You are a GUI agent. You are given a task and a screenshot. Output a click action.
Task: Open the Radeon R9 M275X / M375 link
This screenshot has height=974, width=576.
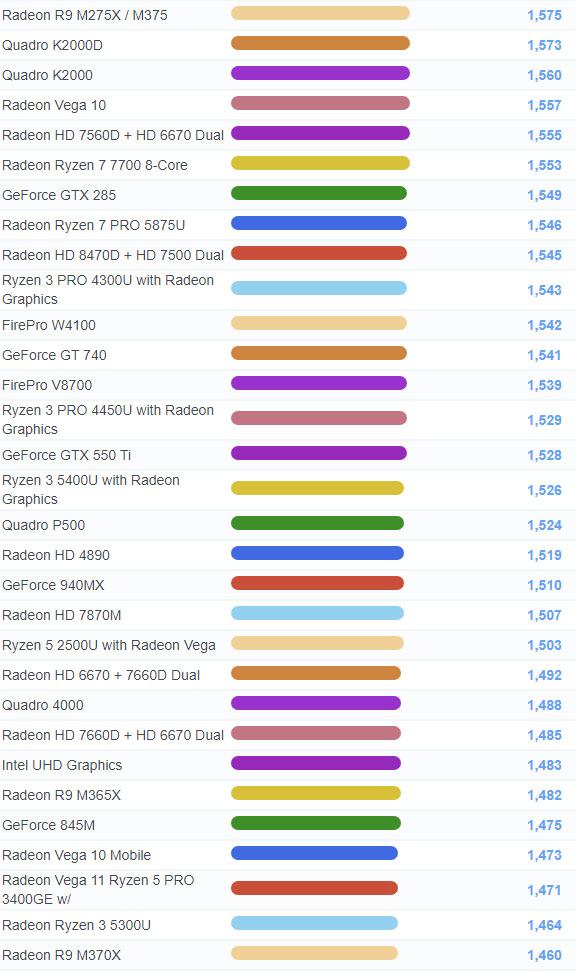pos(85,16)
